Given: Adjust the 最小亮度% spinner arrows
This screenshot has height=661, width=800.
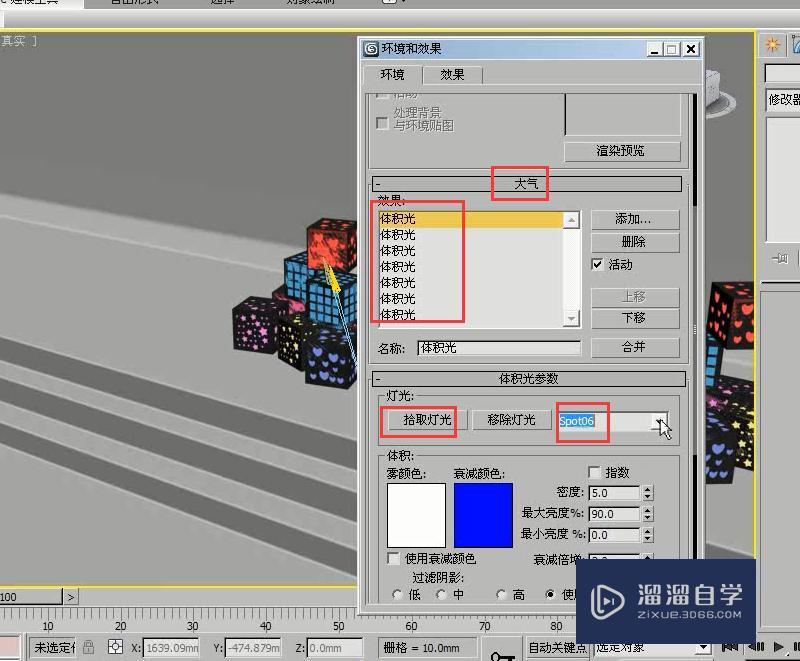Looking at the screenshot, I should (x=647, y=535).
